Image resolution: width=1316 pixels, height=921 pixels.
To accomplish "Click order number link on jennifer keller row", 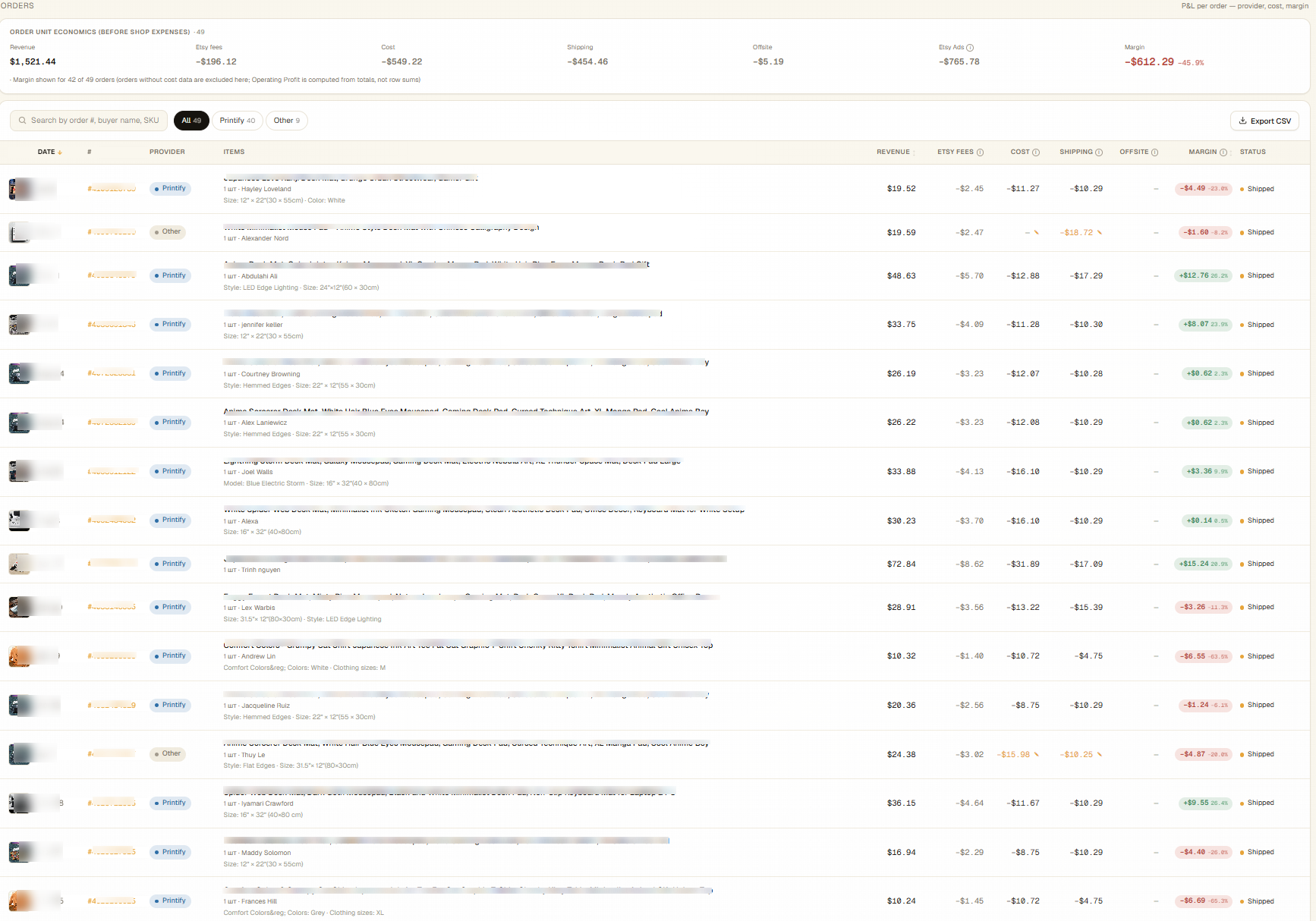I will tap(112, 325).
